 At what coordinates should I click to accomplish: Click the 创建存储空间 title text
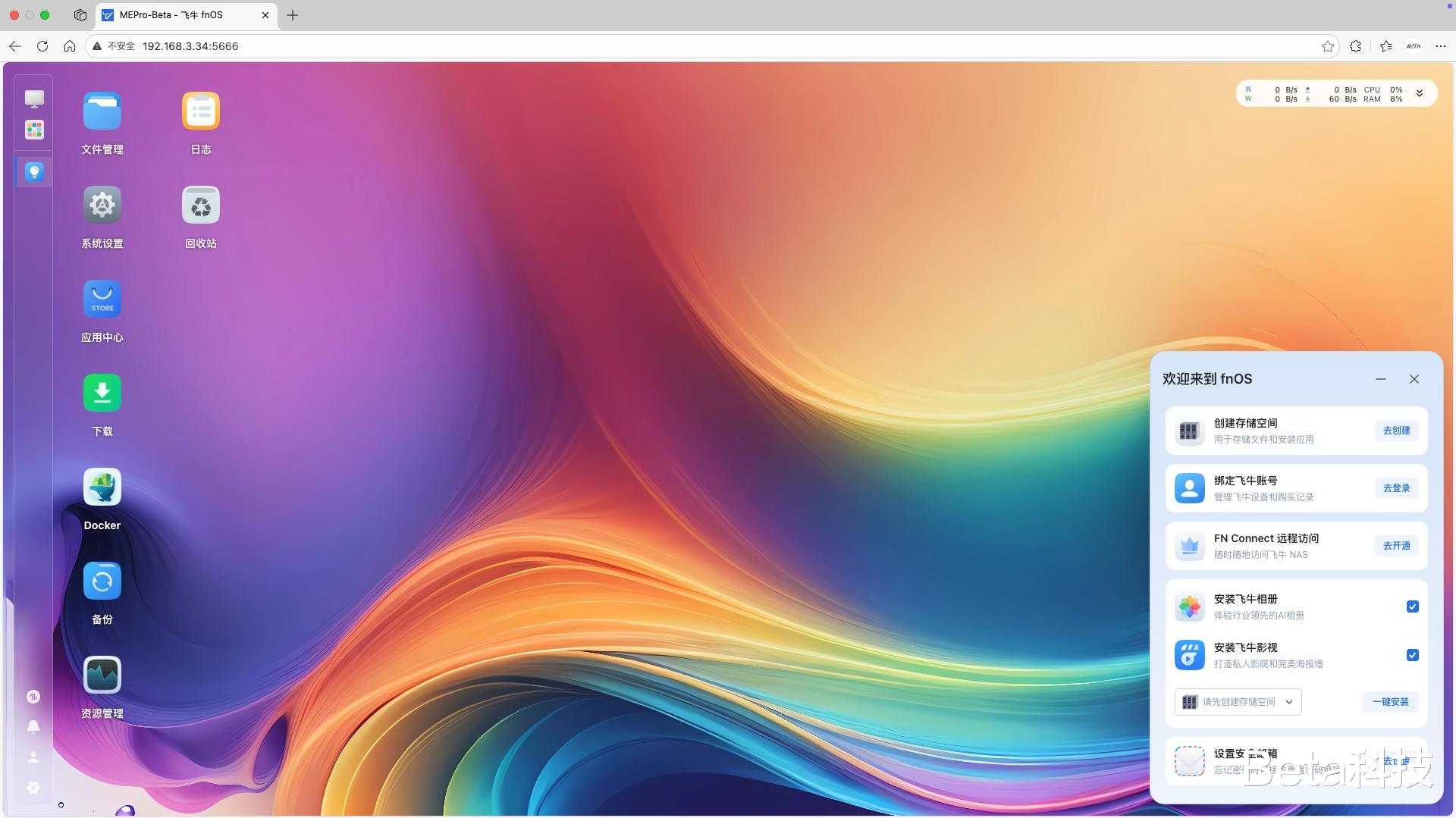(x=1246, y=423)
